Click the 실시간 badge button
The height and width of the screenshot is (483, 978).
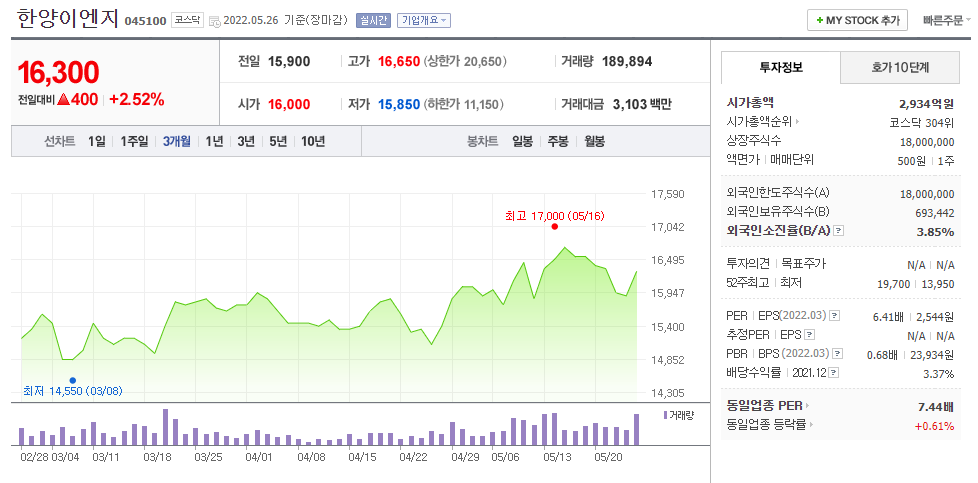click(373, 21)
